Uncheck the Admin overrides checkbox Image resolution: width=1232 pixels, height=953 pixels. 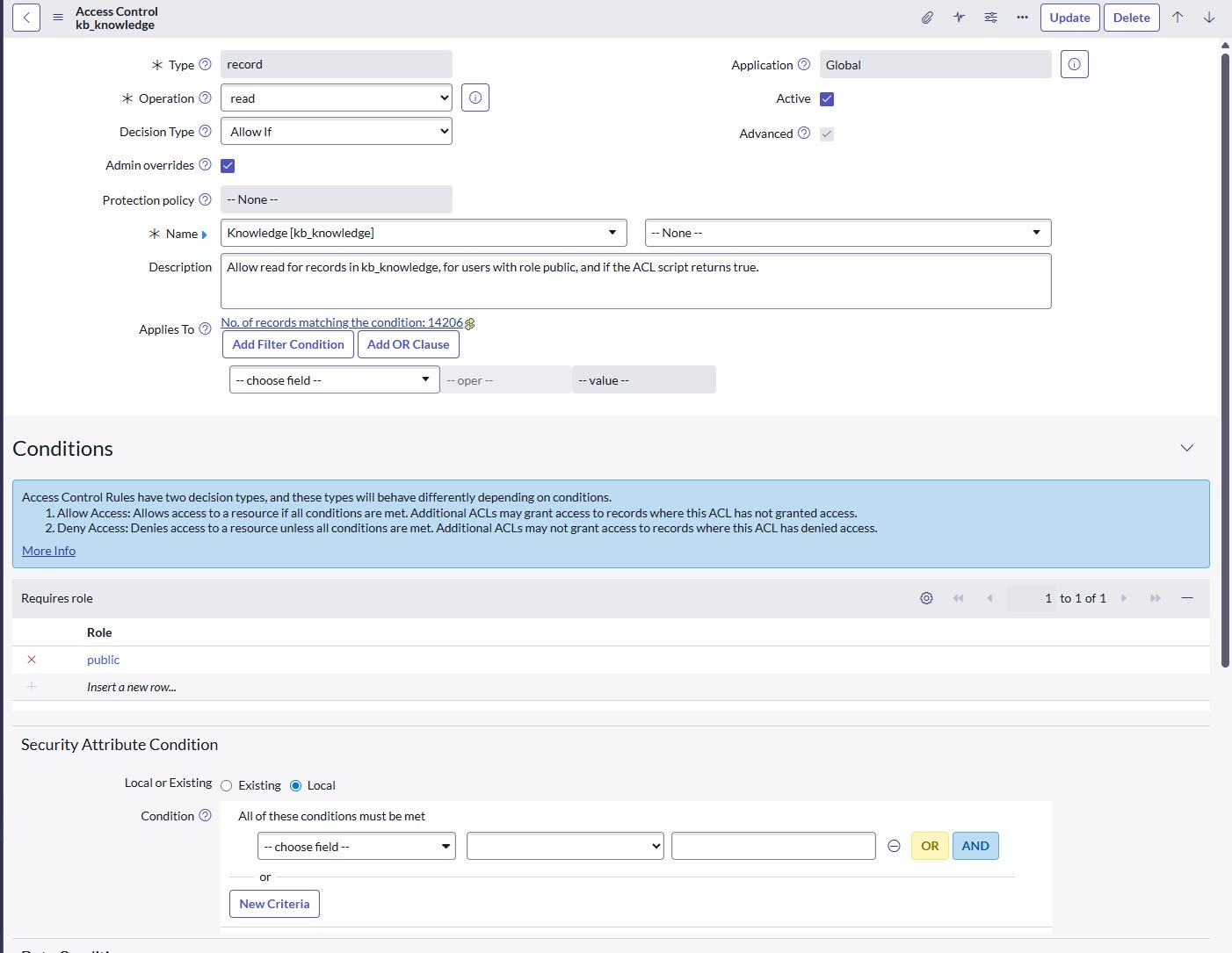pos(228,166)
